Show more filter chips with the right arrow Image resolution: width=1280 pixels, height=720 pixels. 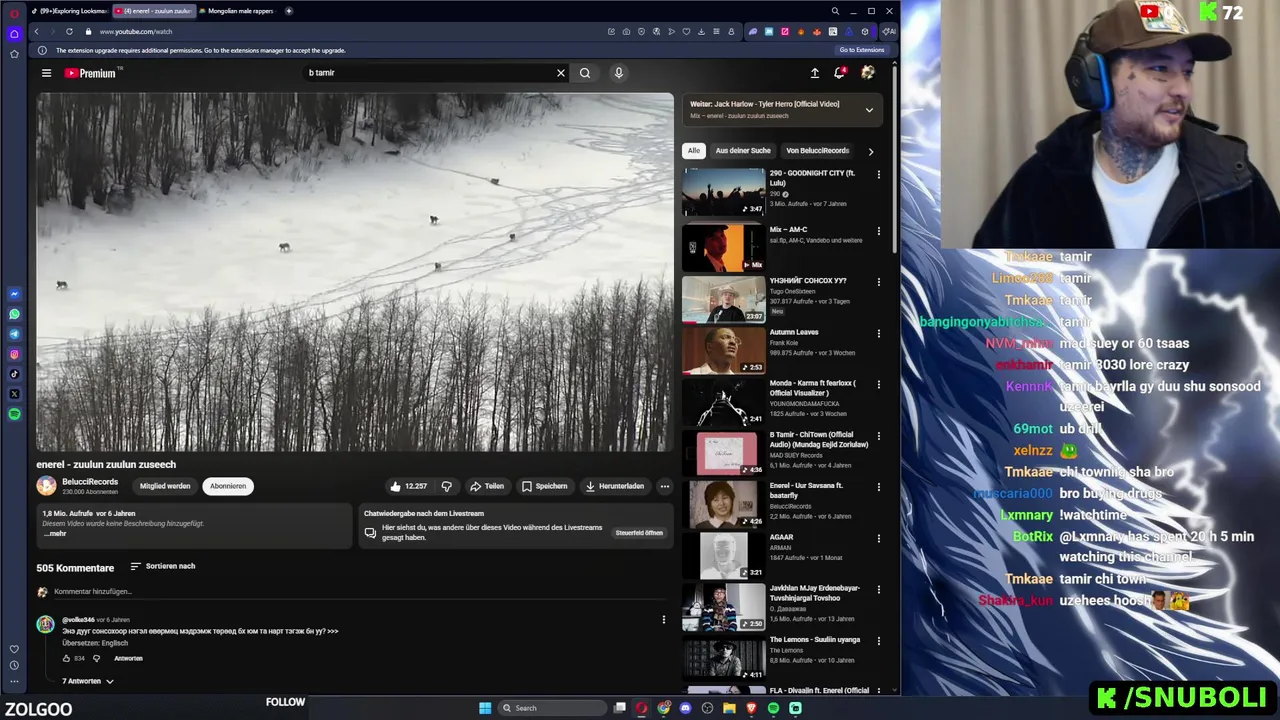pos(870,151)
